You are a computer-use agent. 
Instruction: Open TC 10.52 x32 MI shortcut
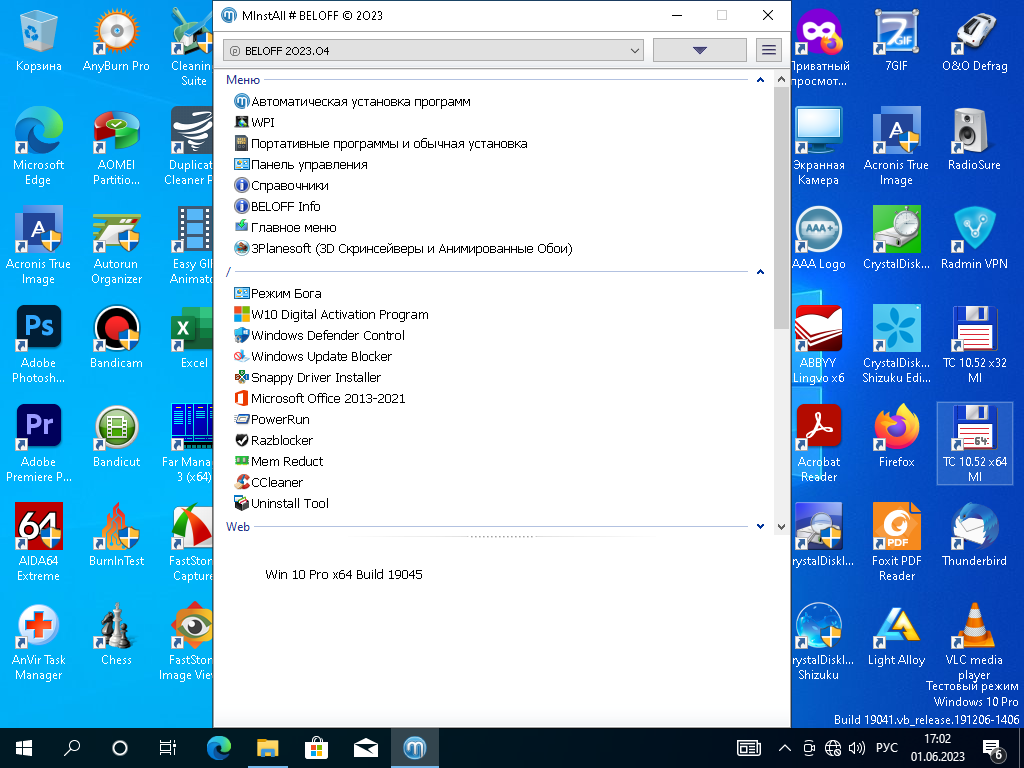click(974, 345)
